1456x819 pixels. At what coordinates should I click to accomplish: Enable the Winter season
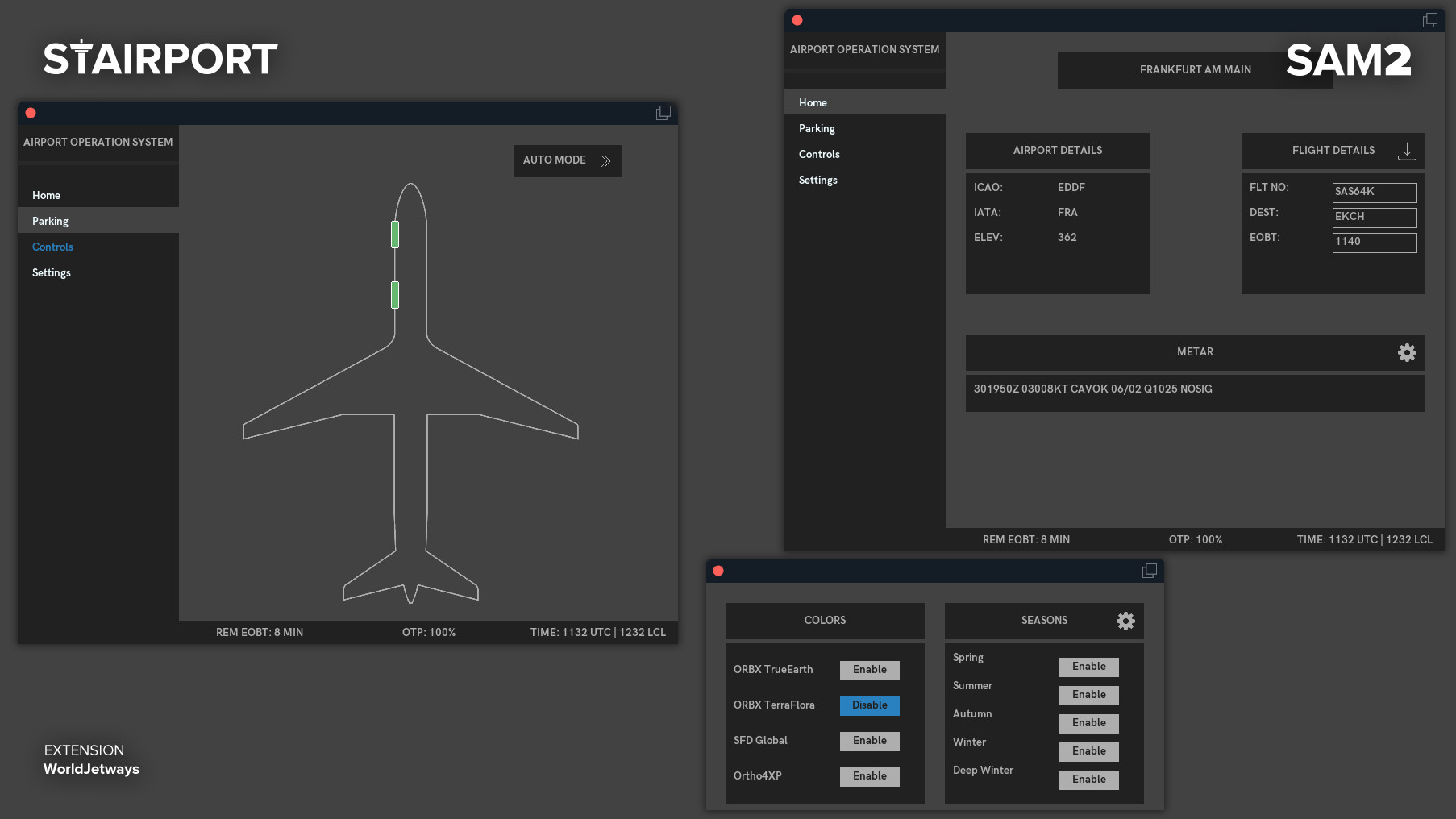click(1088, 751)
